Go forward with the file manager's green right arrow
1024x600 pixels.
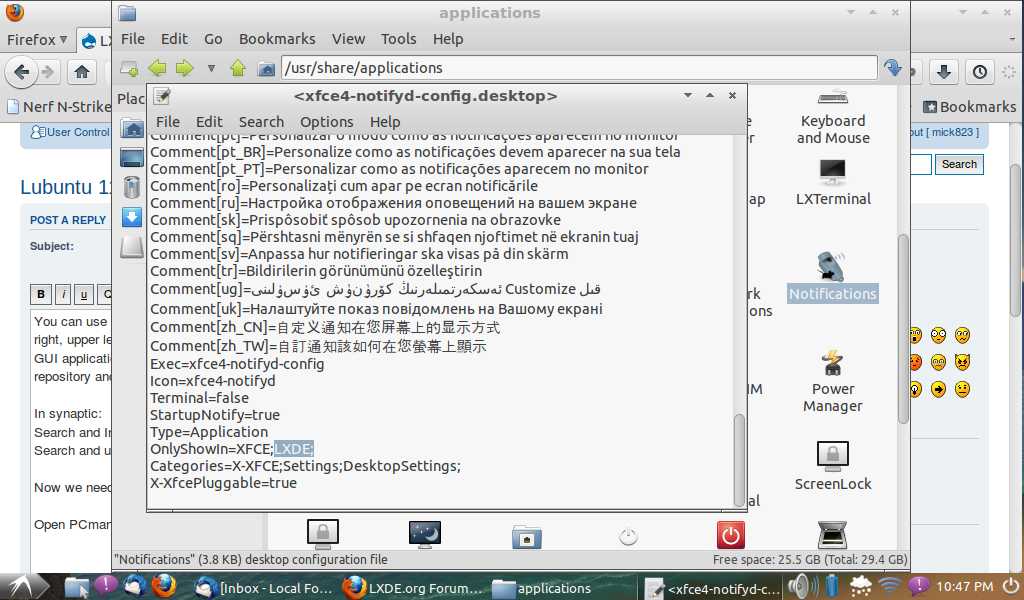184,68
